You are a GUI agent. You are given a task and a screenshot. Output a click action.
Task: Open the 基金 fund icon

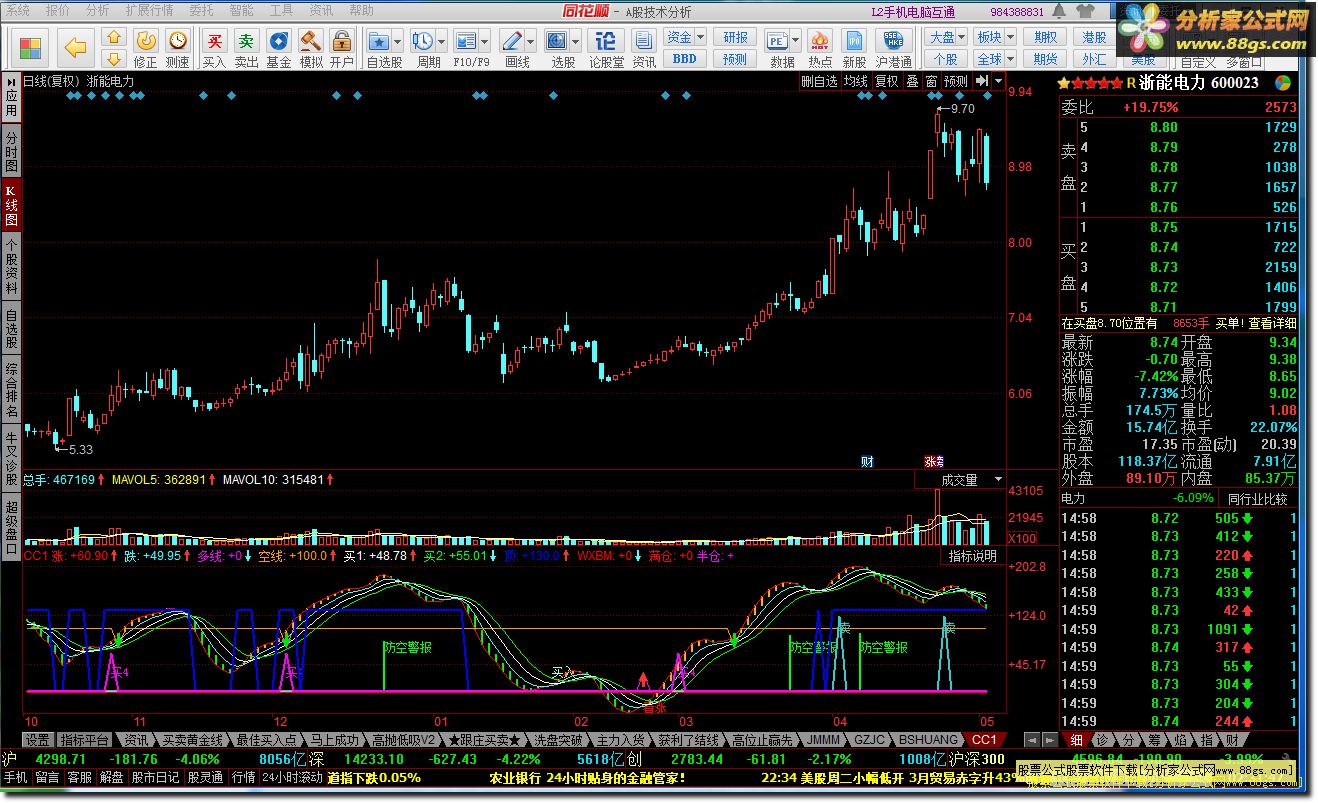tap(279, 47)
